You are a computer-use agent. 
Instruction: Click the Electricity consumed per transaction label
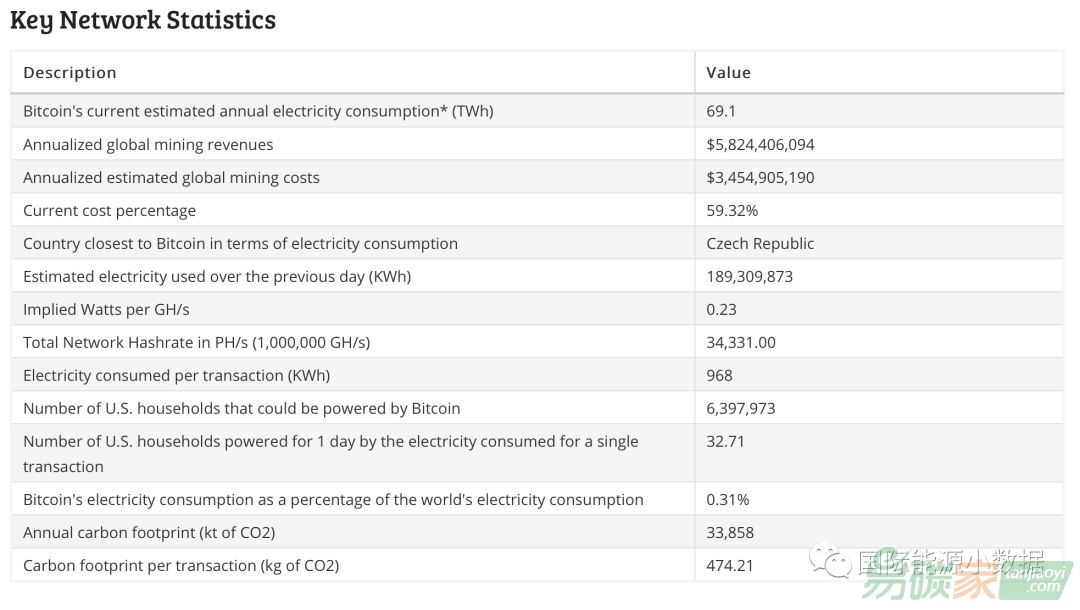[176, 376]
